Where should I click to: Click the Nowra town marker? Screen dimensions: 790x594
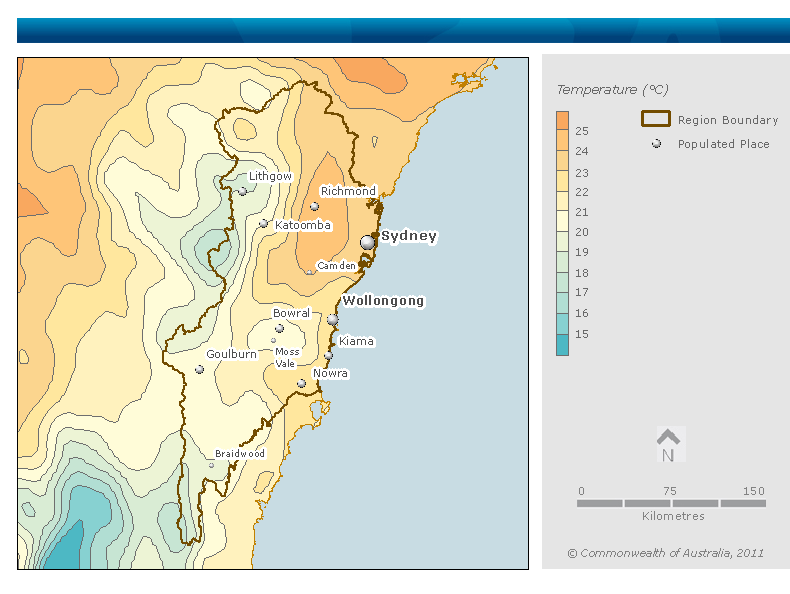pos(301,383)
